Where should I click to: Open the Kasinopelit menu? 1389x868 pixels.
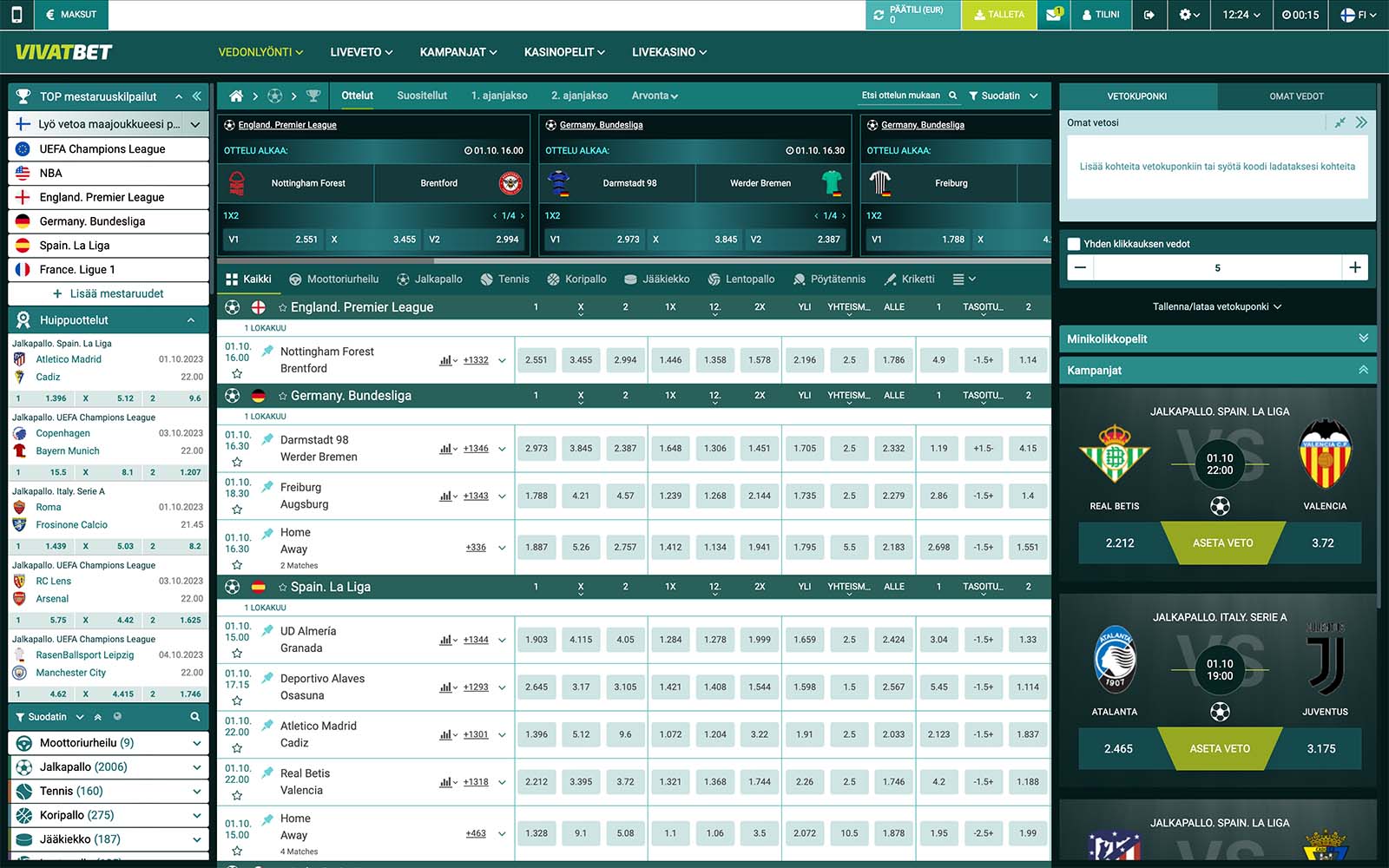(x=564, y=52)
